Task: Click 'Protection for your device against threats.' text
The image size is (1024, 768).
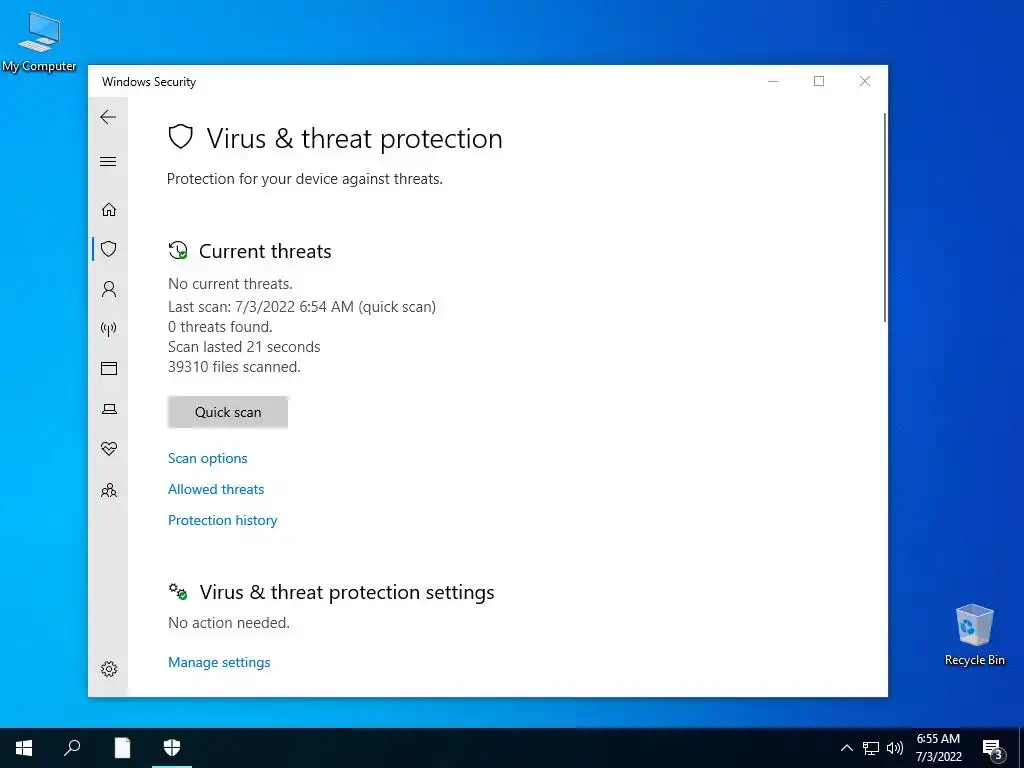Action: [x=304, y=179]
